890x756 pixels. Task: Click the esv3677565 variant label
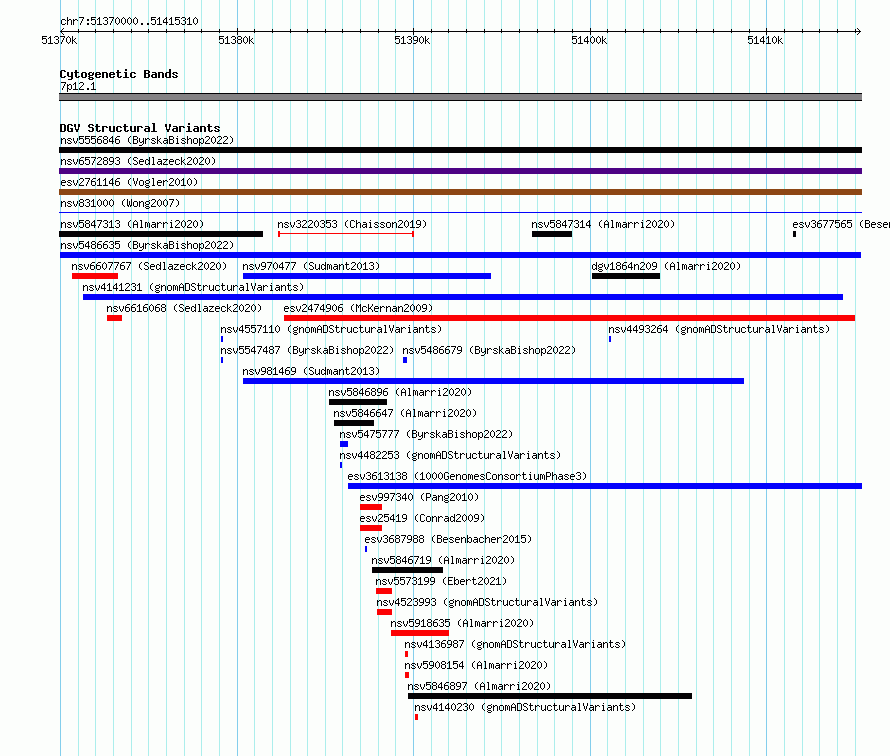point(841,224)
